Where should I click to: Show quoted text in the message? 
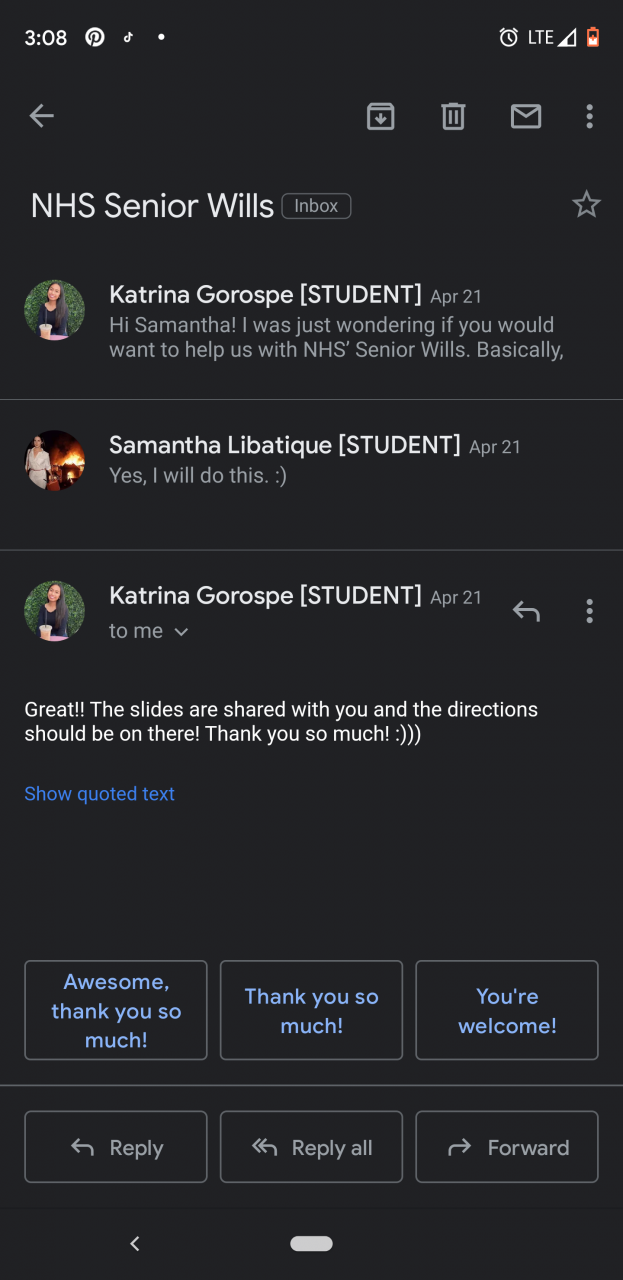pos(99,793)
